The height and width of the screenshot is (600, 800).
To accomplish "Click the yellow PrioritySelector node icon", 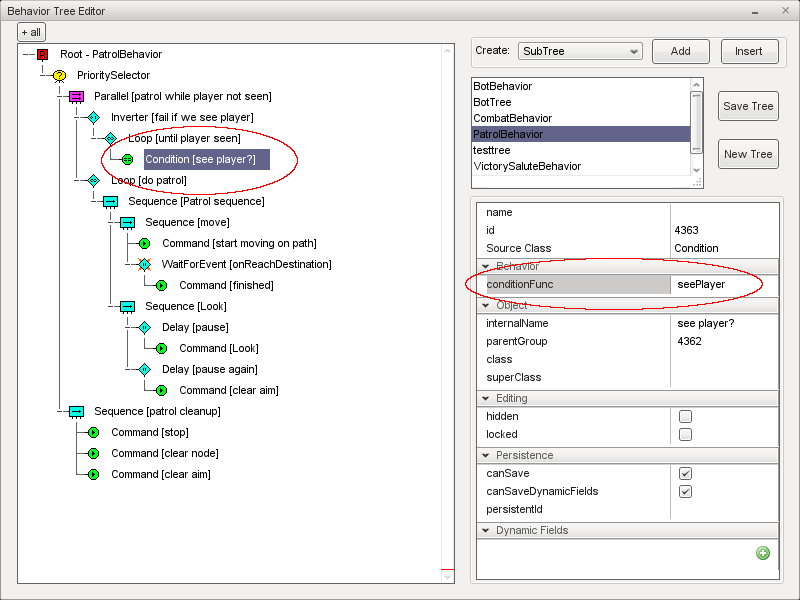I will click(59, 76).
